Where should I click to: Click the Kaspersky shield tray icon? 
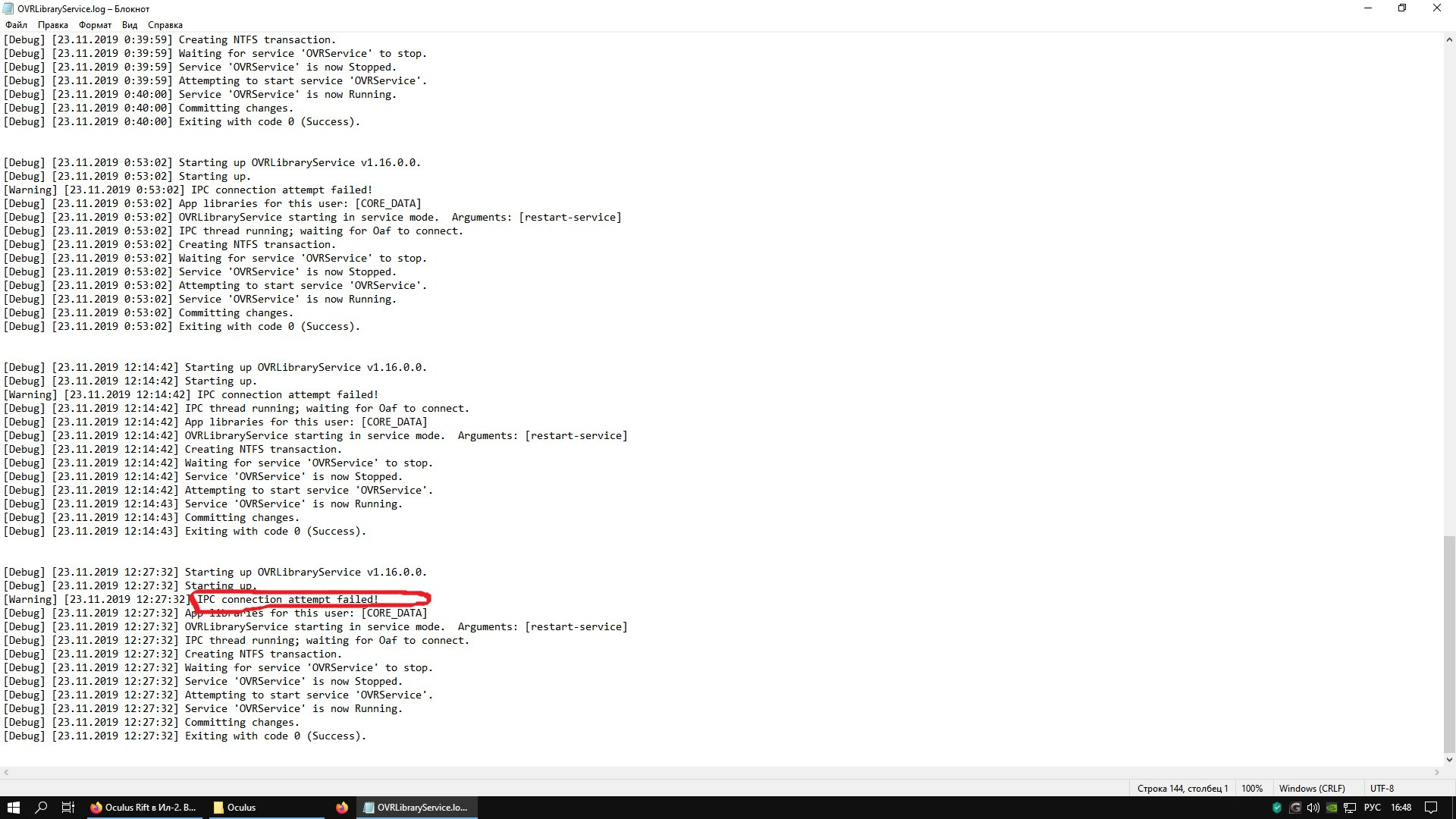tap(1276, 808)
